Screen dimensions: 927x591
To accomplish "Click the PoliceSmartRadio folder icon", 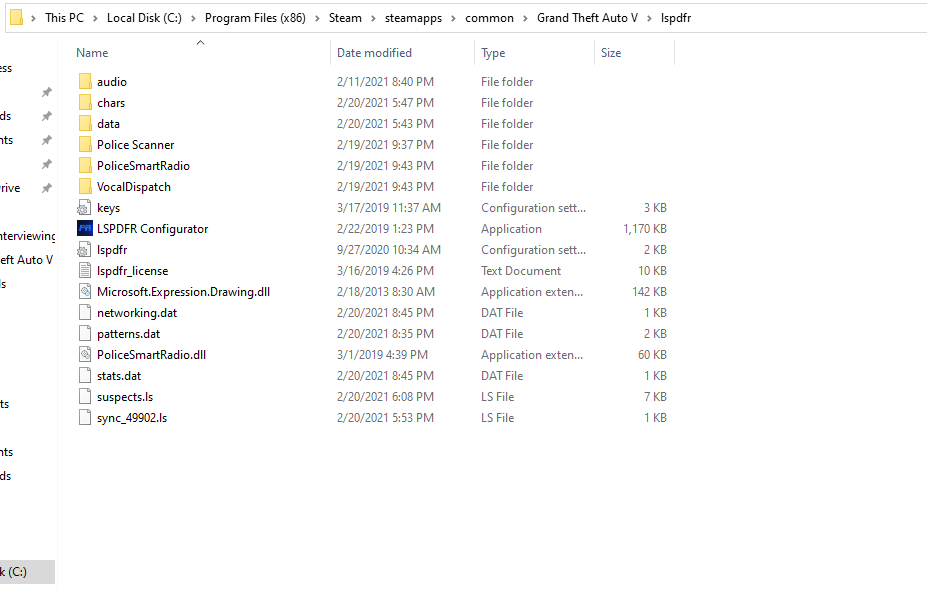I will [x=85, y=165].
